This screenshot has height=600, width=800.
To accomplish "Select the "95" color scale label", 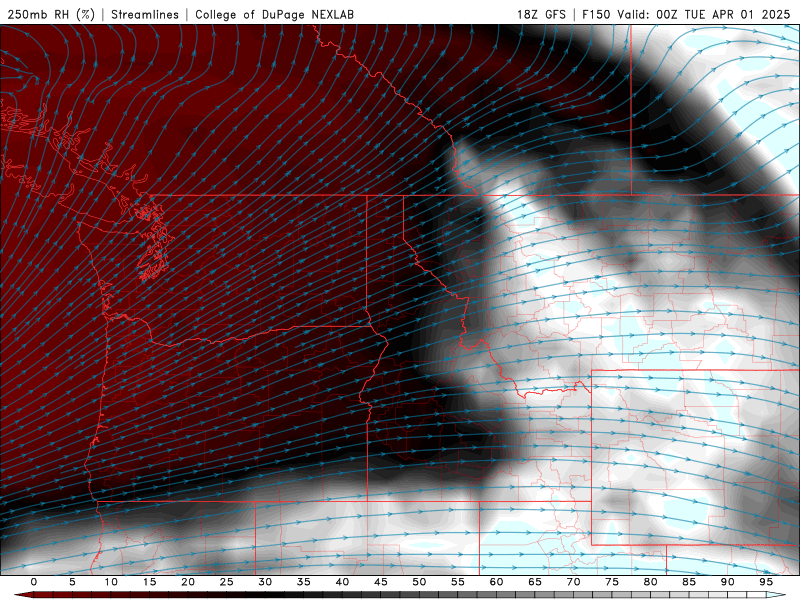I will tap(766, 582).
